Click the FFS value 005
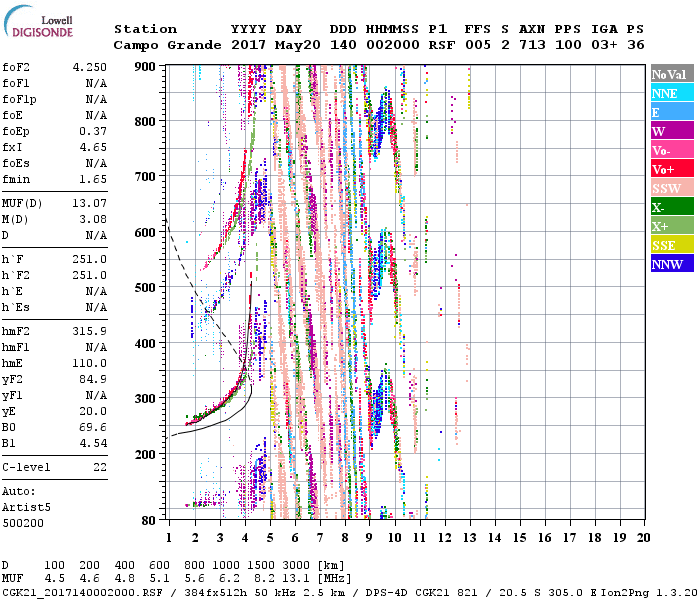Image resolution: width=700 pixels, height=600 pixels. point(478,45)
